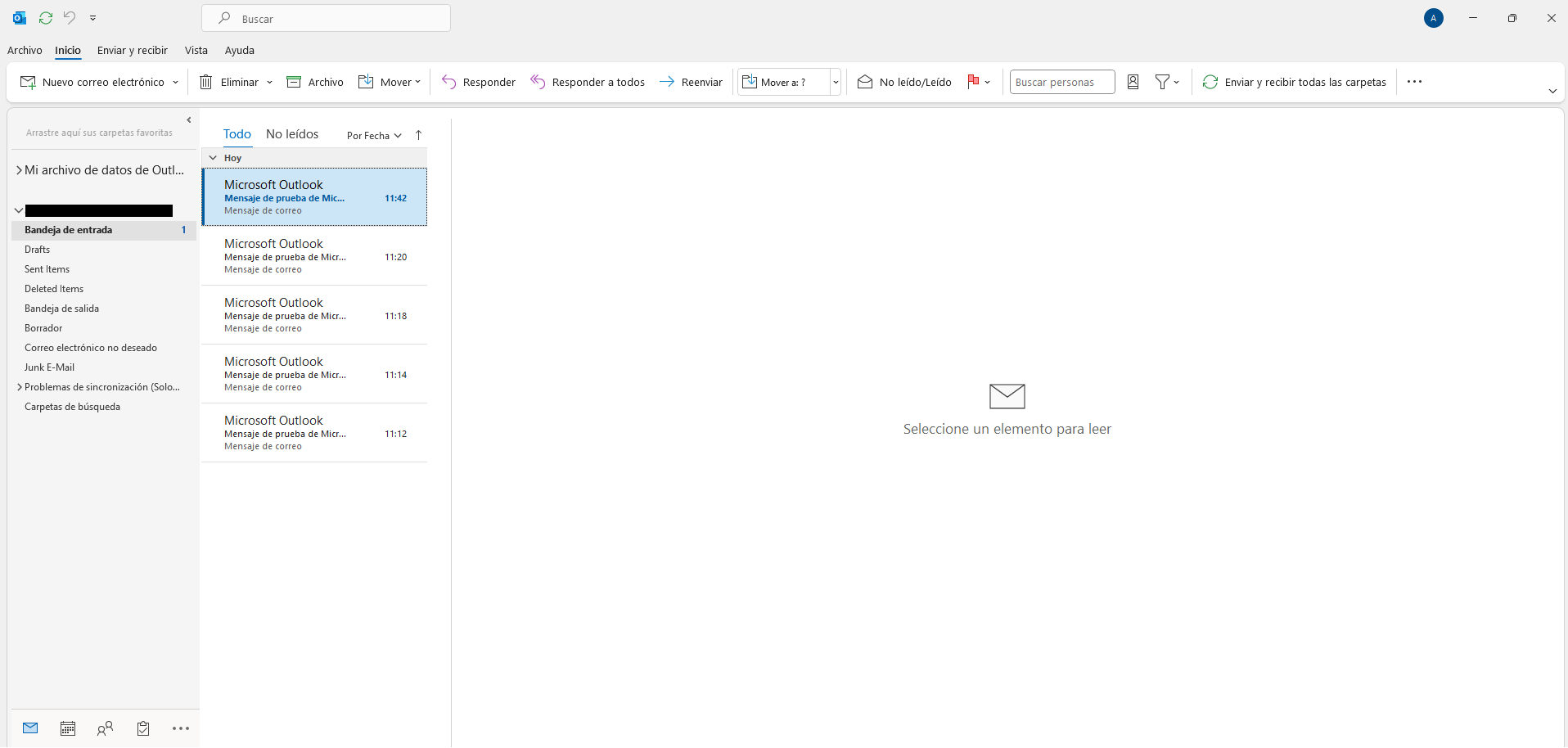Viewport: 1568px width, 748px height.
Task: Open the address book icon
Action: (1133, 82)
